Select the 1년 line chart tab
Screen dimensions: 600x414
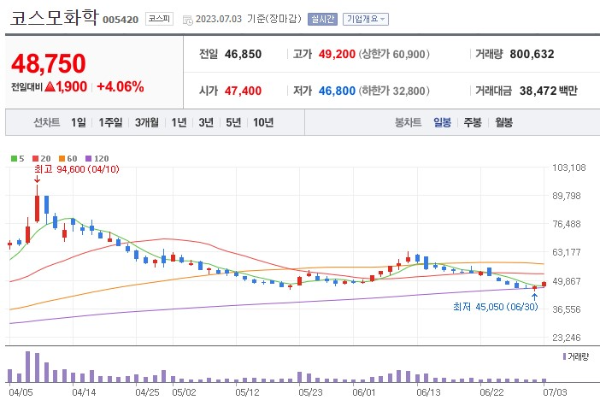tap(179, 122)
